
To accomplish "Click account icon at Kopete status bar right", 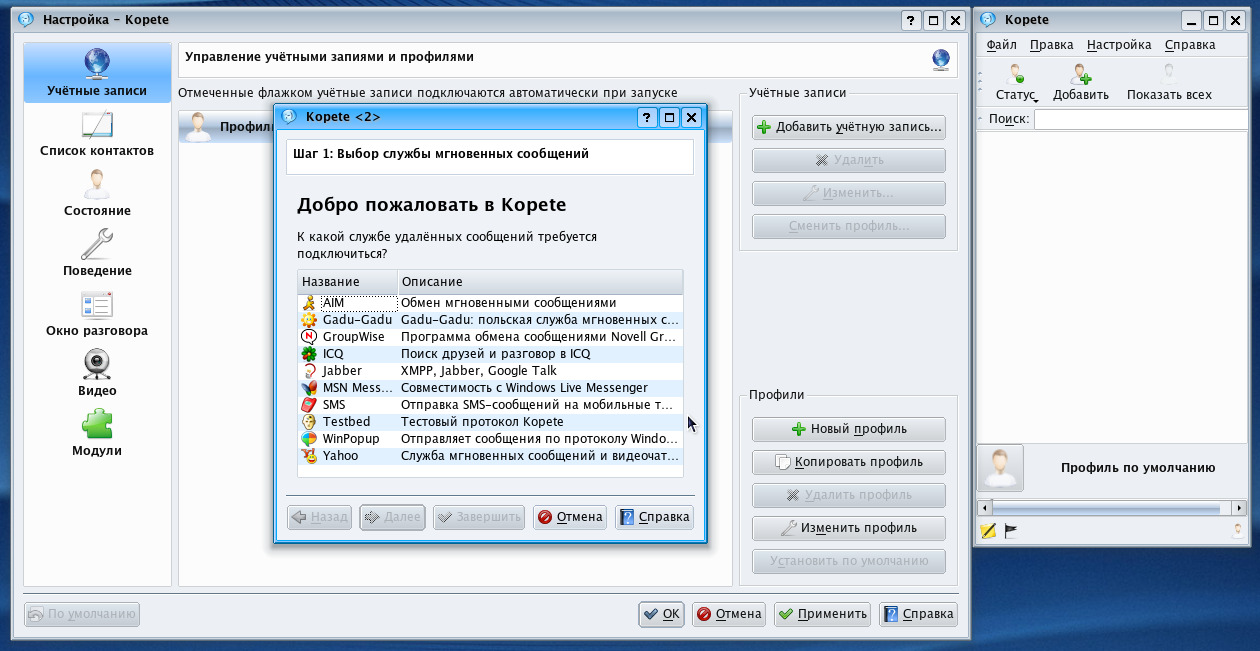I will [x=1239, y=531].
